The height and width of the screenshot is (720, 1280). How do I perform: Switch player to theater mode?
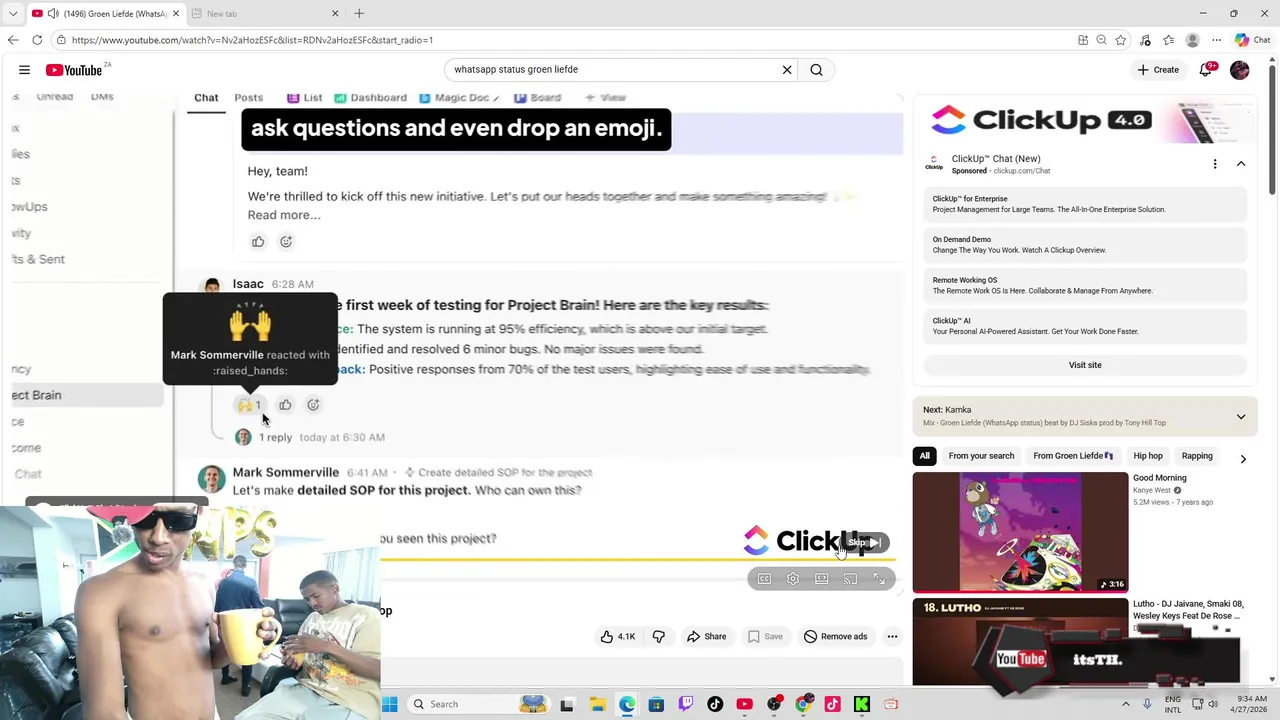tap(822, 579)
